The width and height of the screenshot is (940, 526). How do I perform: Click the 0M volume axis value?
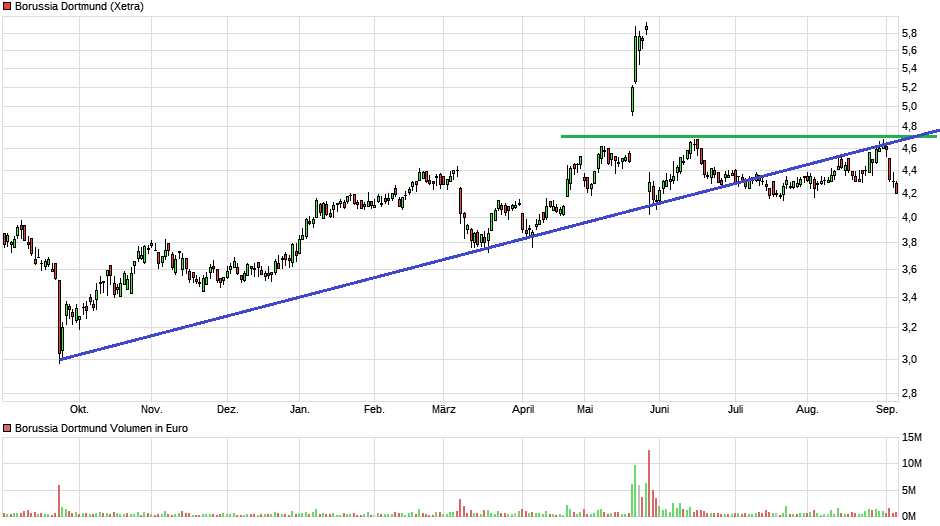(909, 516)
